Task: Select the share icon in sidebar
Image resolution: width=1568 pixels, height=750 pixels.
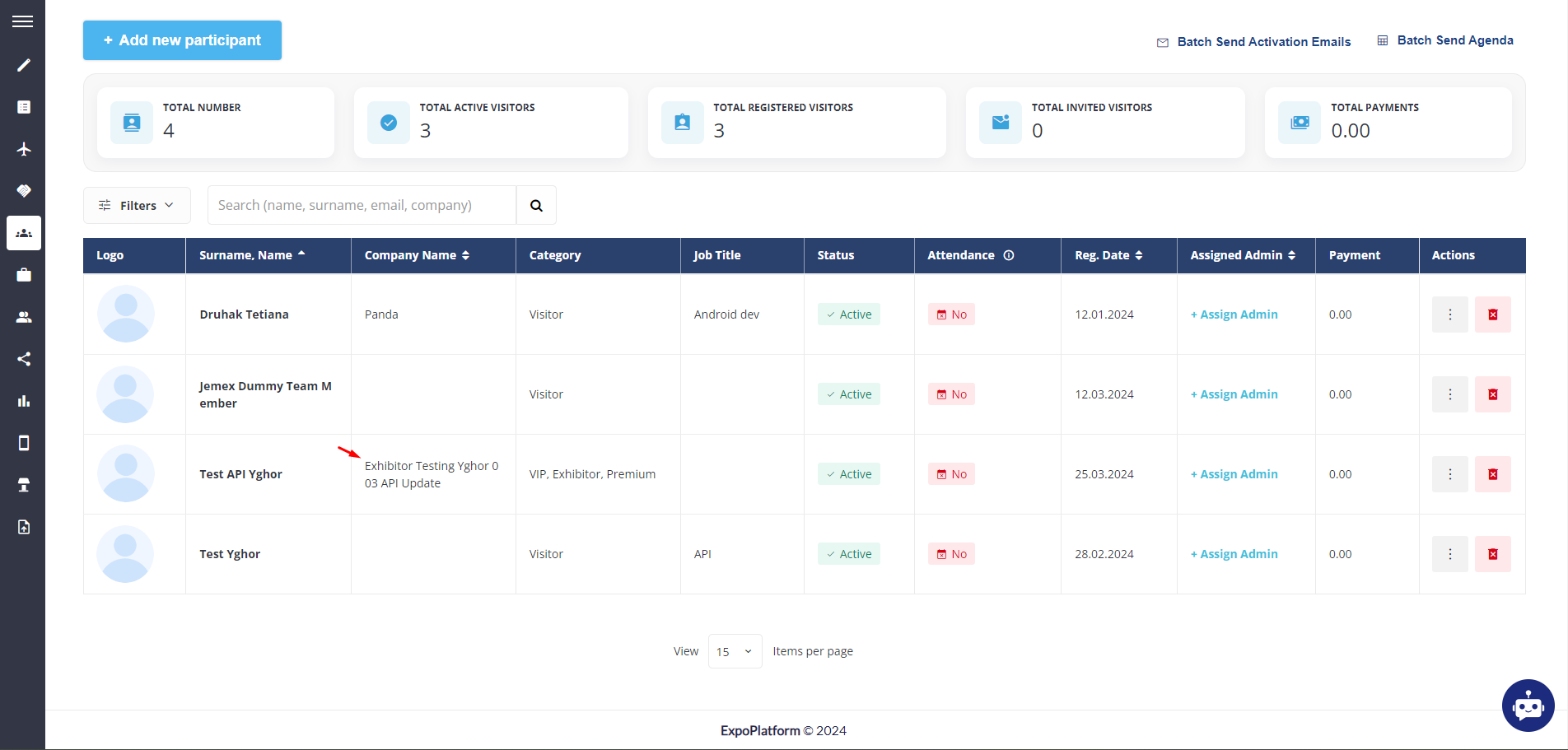Action: click(23, 359)
